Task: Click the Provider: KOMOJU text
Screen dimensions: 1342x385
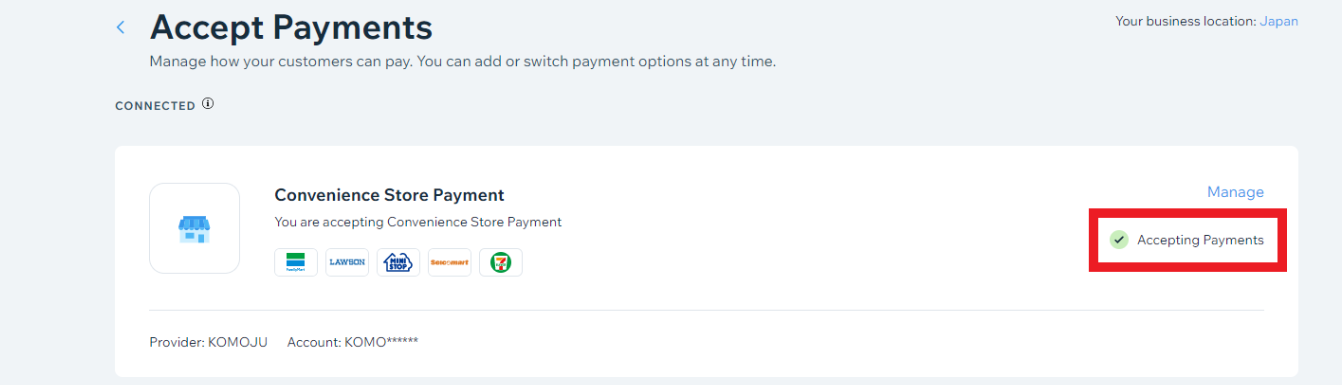Action: [x=208, y=342]
